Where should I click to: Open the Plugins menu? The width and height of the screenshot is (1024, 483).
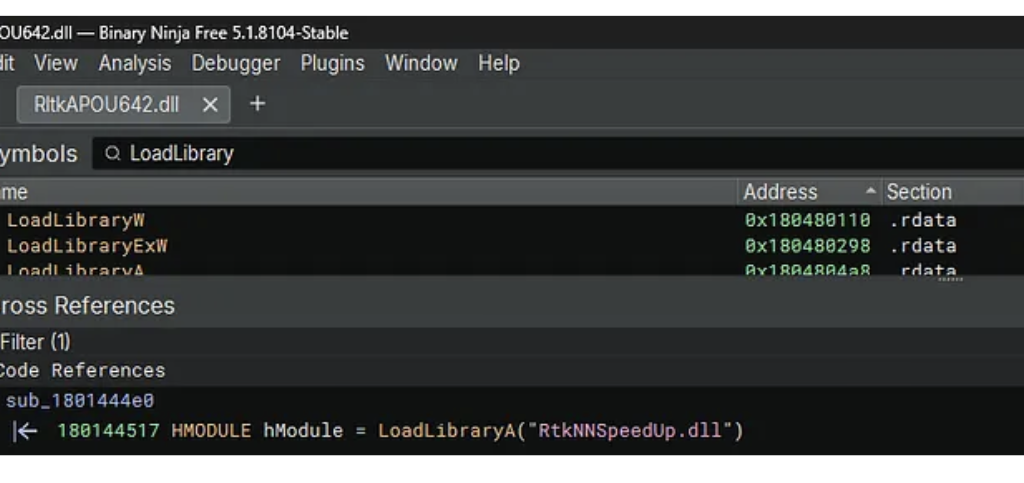click(332, 63)
